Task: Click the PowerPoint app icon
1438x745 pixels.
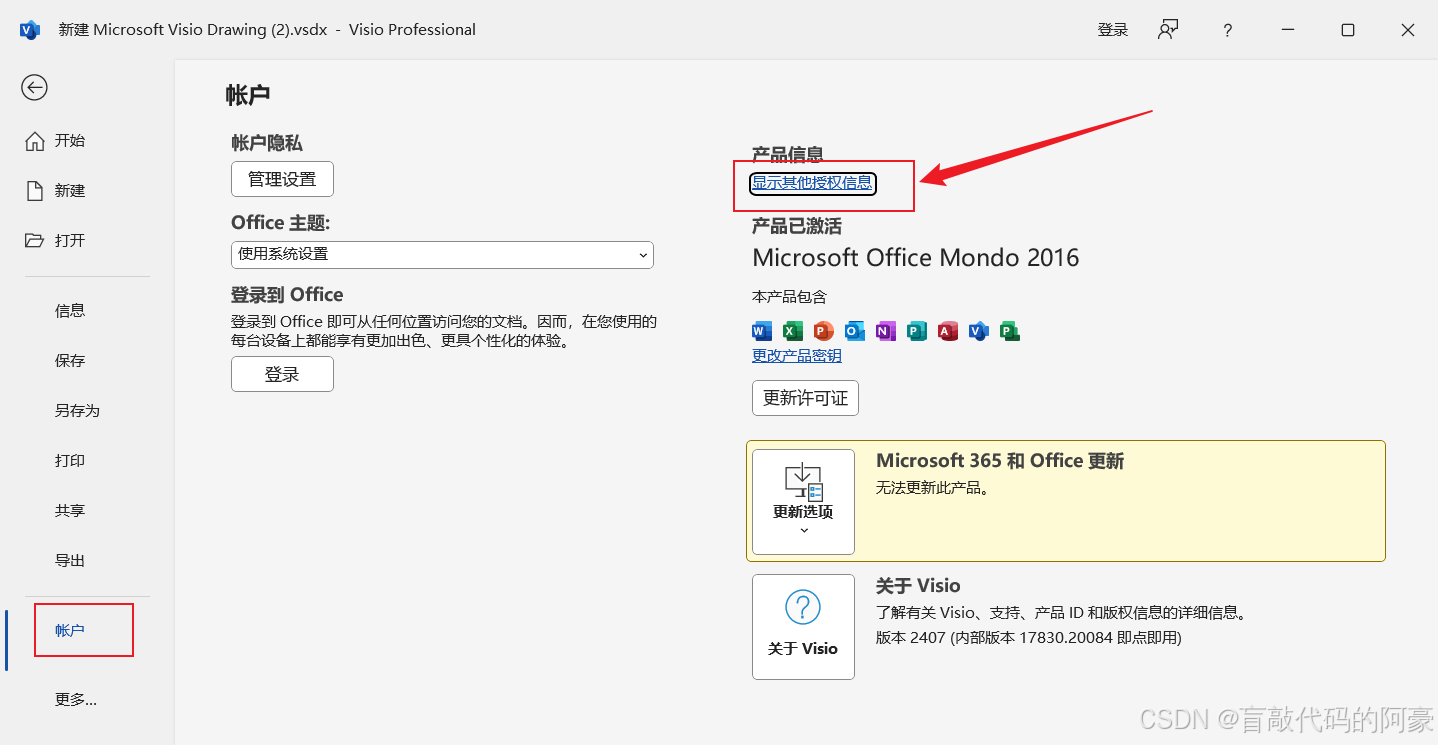Action: pyautogui.click(x=824, y=331)
